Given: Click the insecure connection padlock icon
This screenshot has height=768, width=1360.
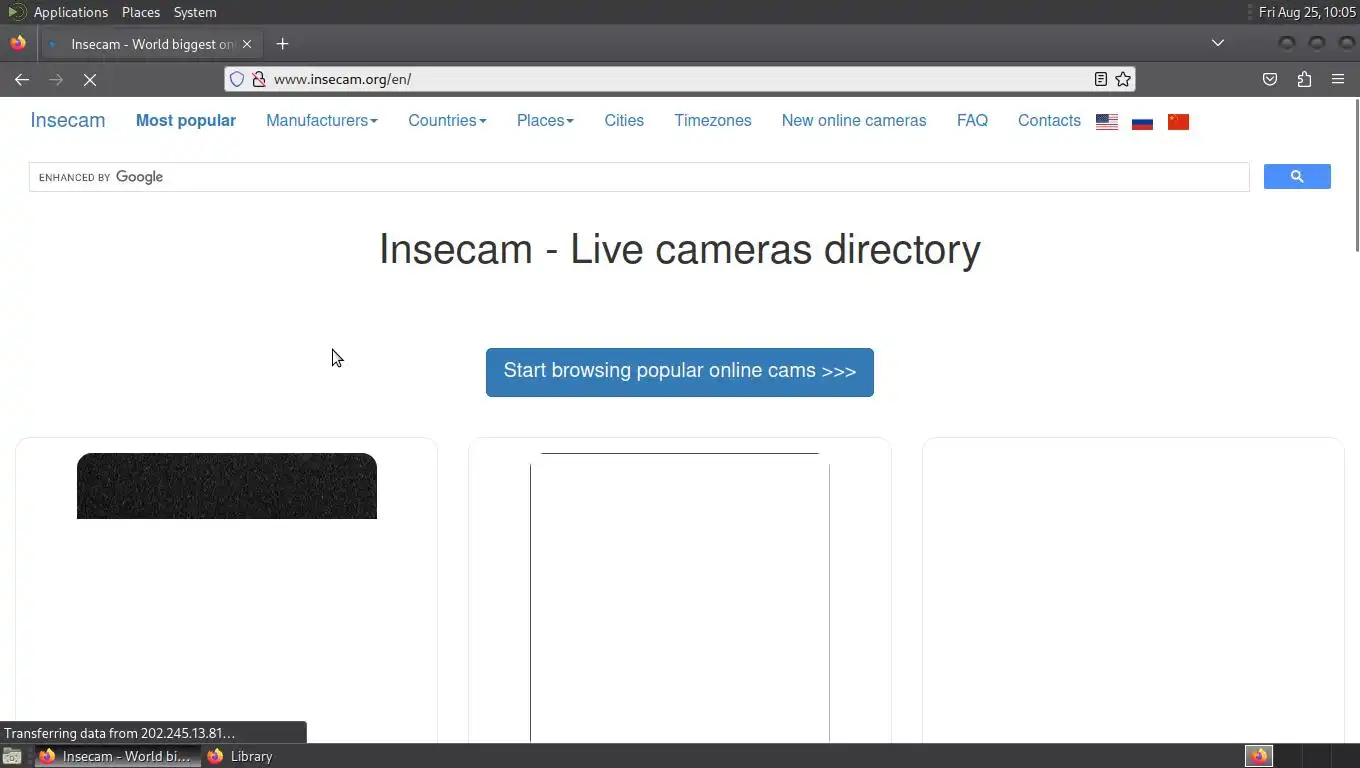Looking at the screenshot, I should (258, 79).
